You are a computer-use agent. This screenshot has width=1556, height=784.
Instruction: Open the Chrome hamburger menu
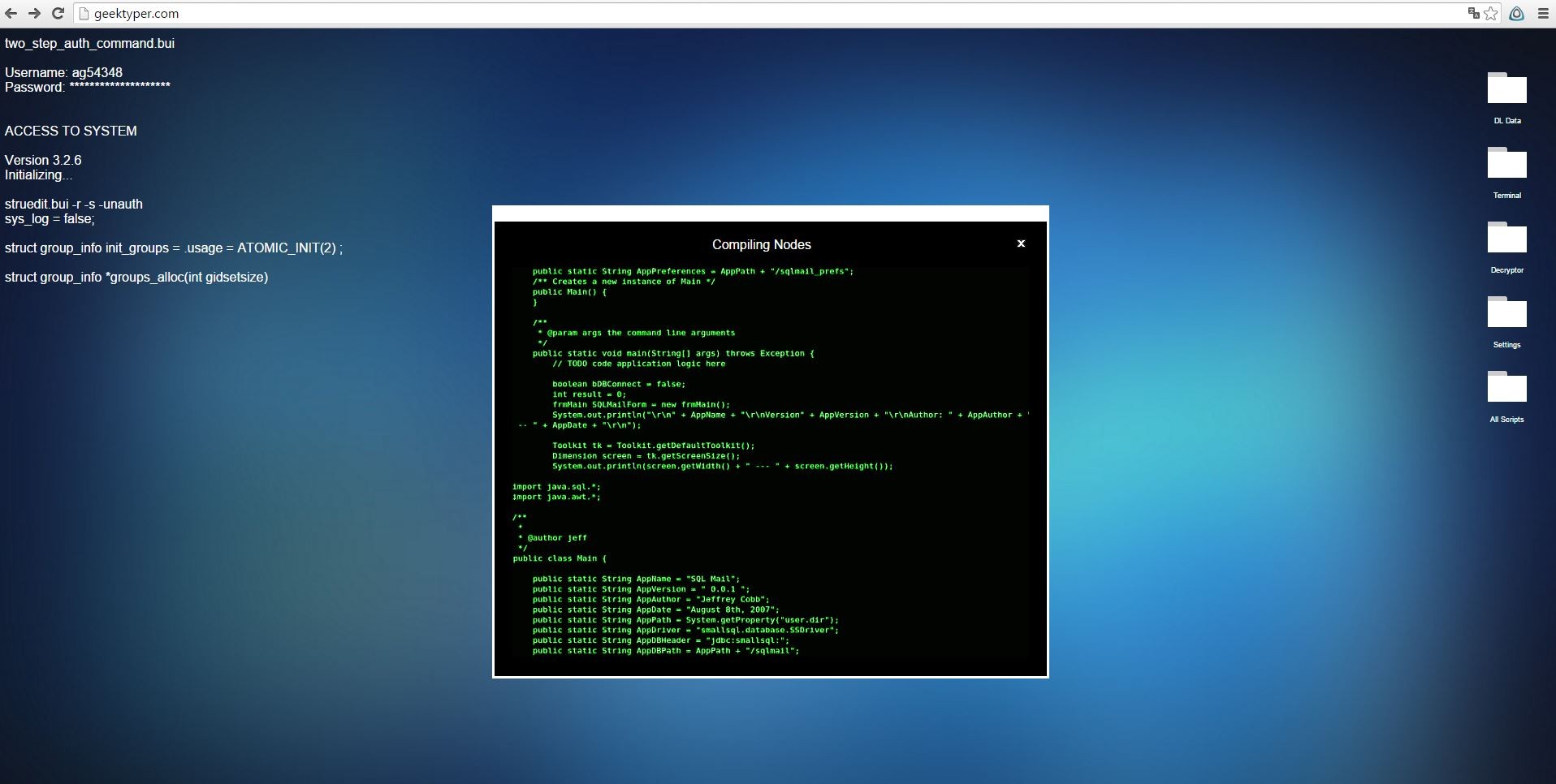pos(1543,13)
